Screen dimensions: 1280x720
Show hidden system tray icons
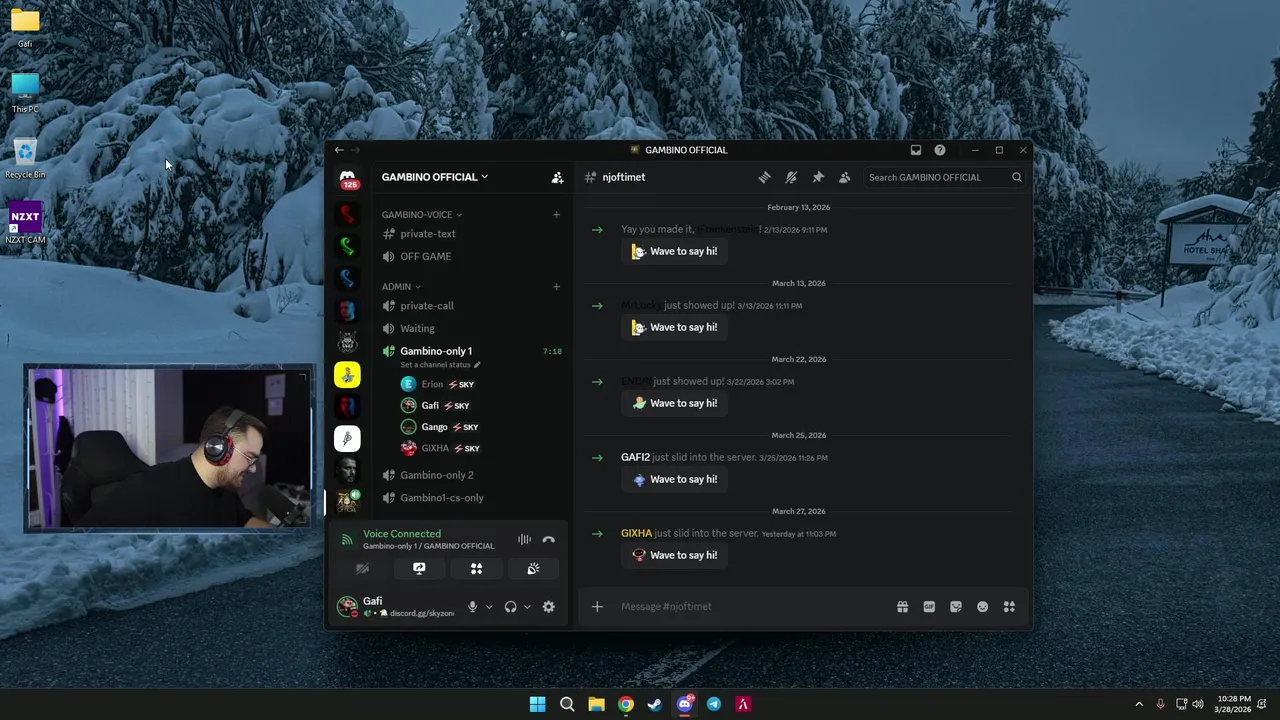click(x=1138, y=704)
